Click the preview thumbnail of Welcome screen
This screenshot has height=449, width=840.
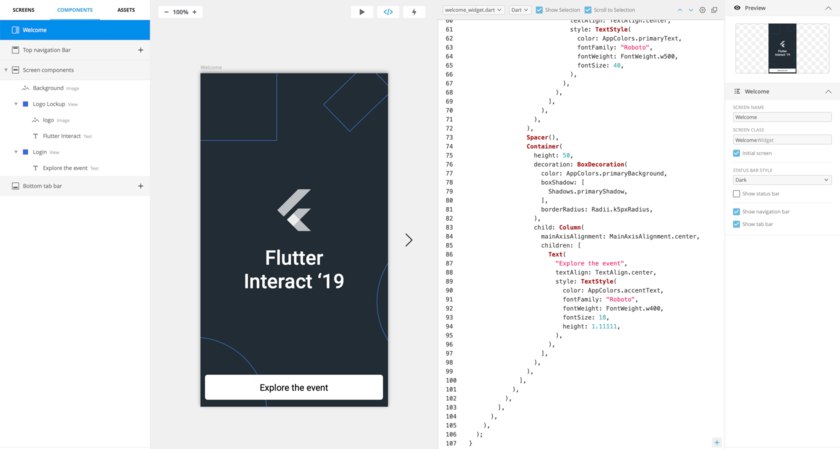(782, 48)
